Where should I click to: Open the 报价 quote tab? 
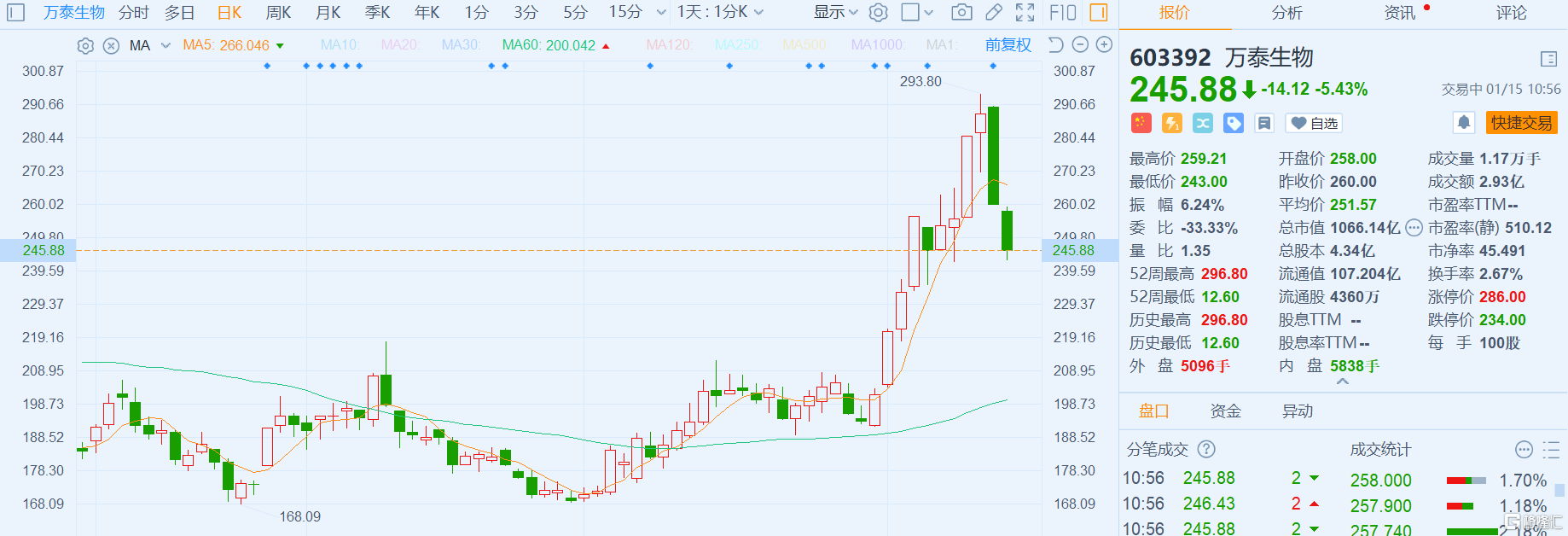click(x=1175, y=13)
